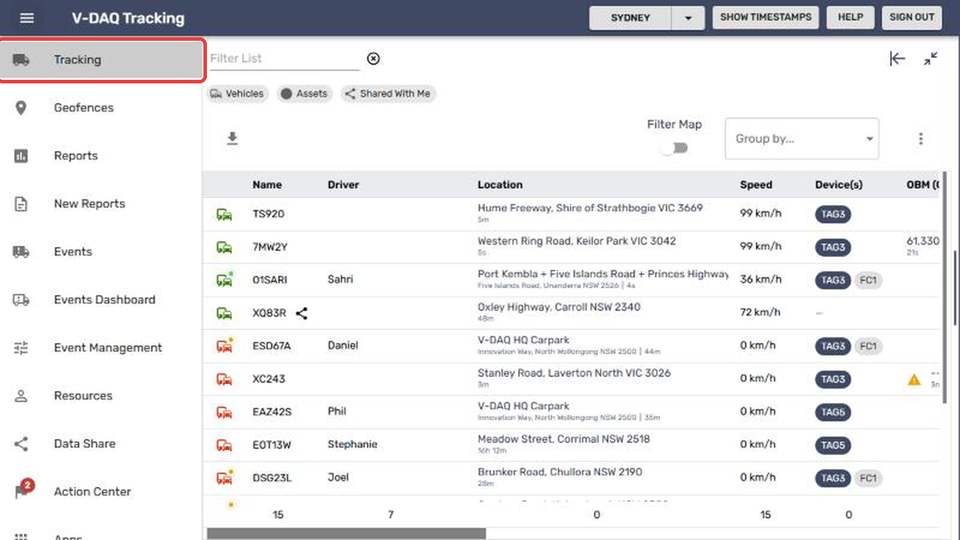
Task: Click the Action Center flag icon
Action: (21, 492)
